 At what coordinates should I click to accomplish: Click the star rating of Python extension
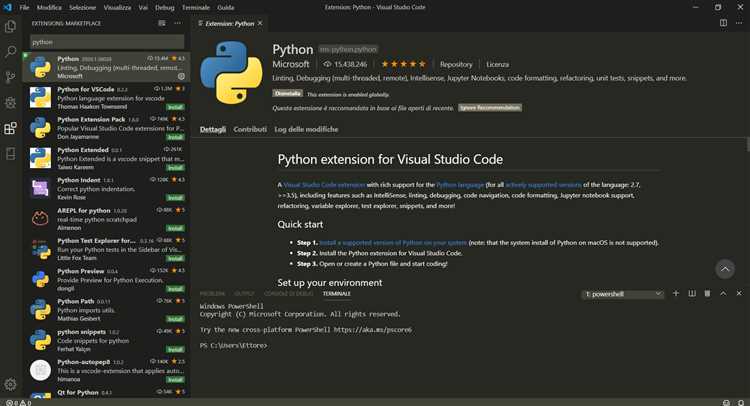click(403, 64)
